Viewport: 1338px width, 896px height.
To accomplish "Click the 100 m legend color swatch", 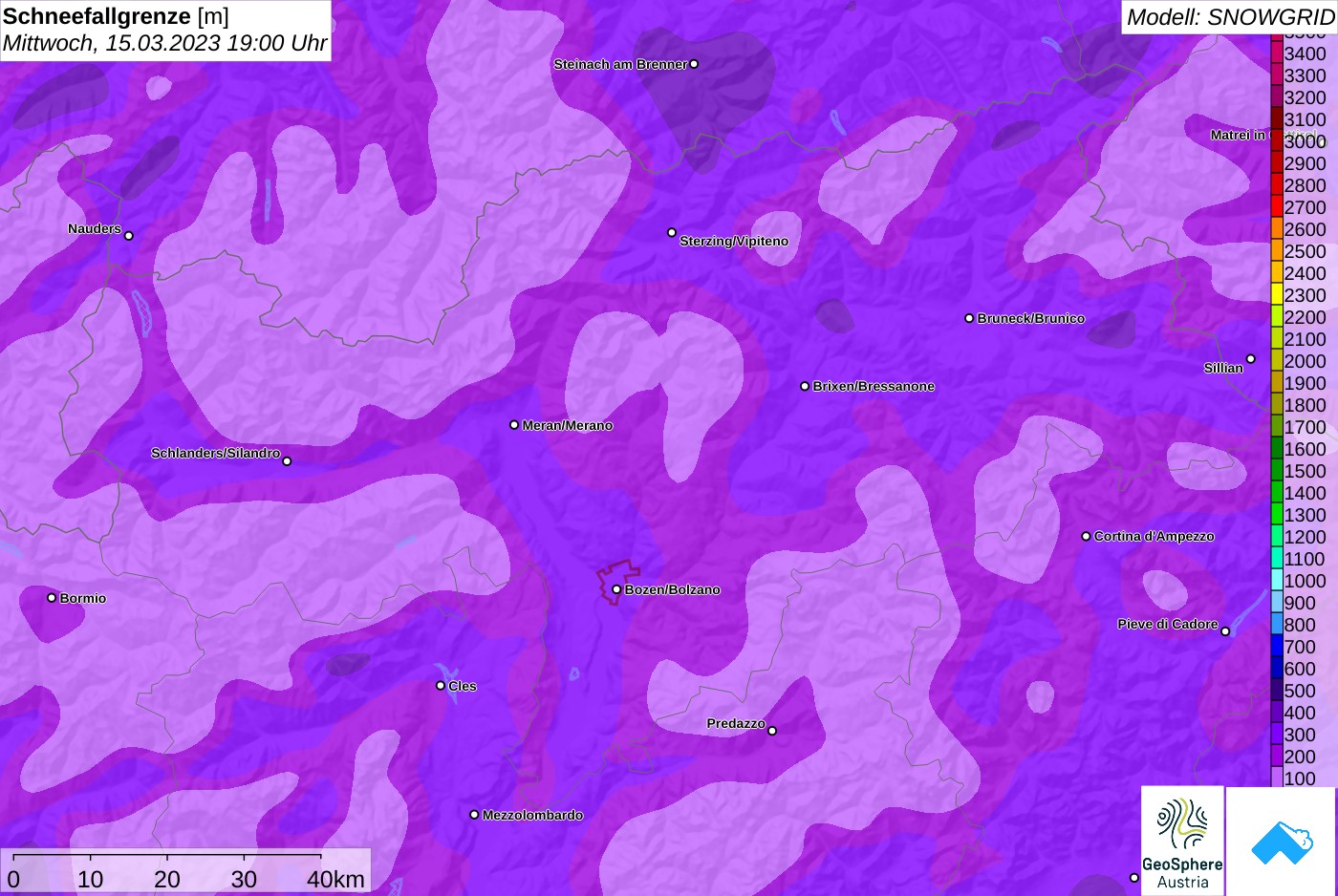I will (x=1277, y=779).
